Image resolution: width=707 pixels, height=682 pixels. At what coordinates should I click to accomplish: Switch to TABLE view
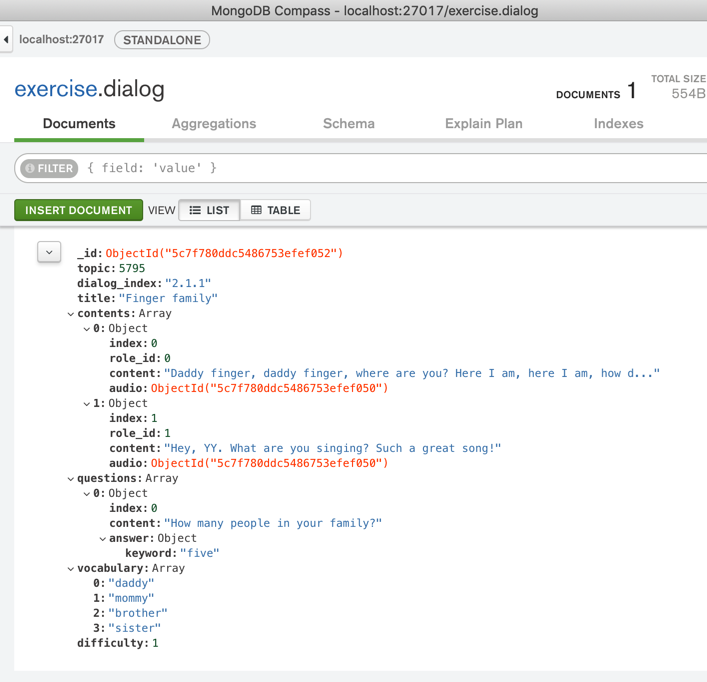click(x=275, y=210)
